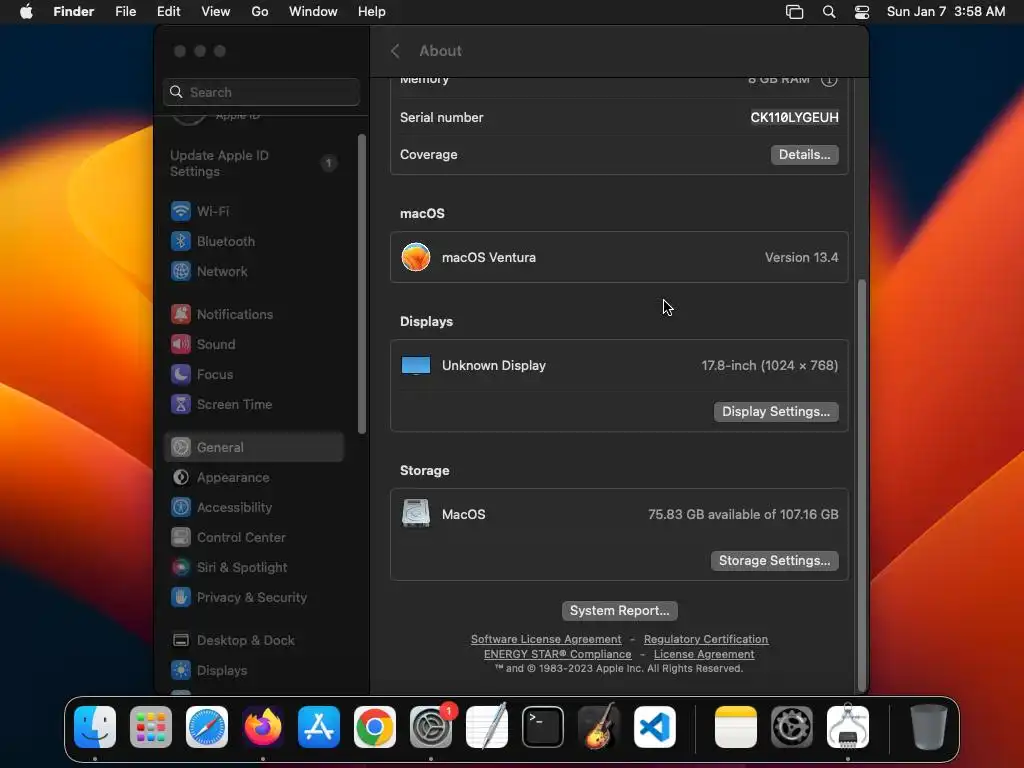Open Terminal from the Dock
This screenshot has height=768, width=1024.
click(x=543, y=727)
